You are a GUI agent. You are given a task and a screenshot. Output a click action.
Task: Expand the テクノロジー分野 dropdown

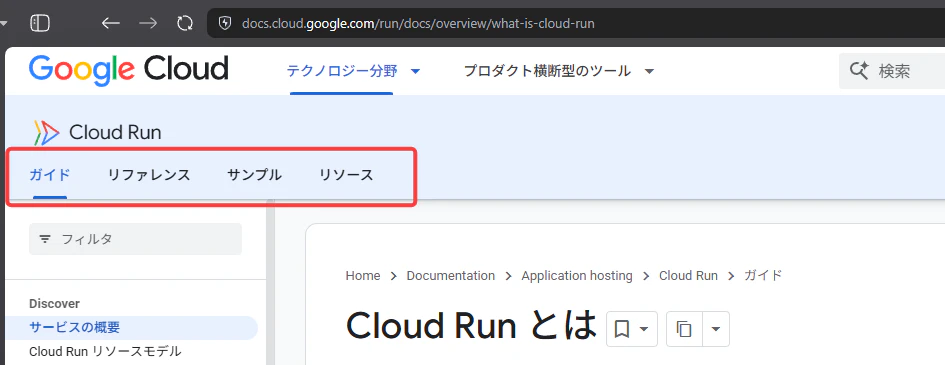tap(415, 72)
